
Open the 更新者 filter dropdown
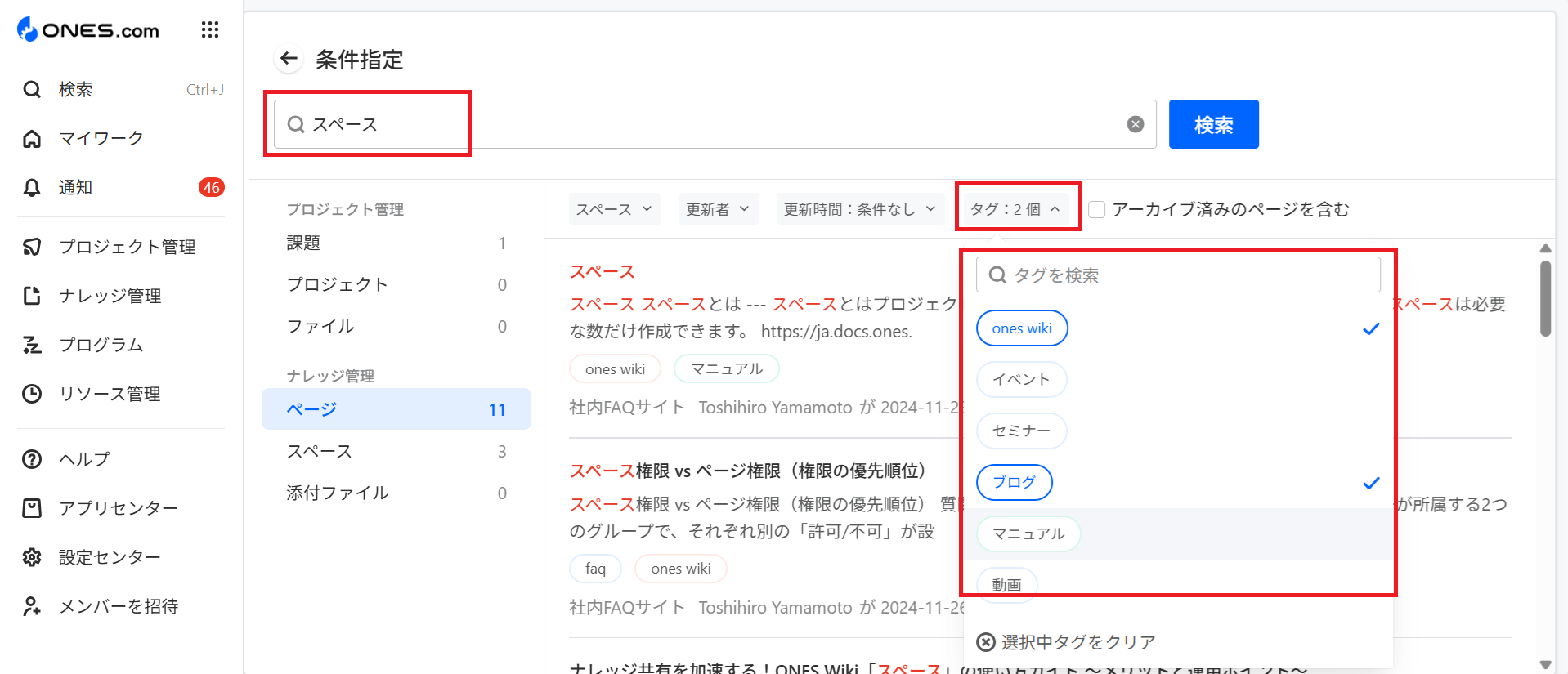pyautogui.click(x=718, y=209)
